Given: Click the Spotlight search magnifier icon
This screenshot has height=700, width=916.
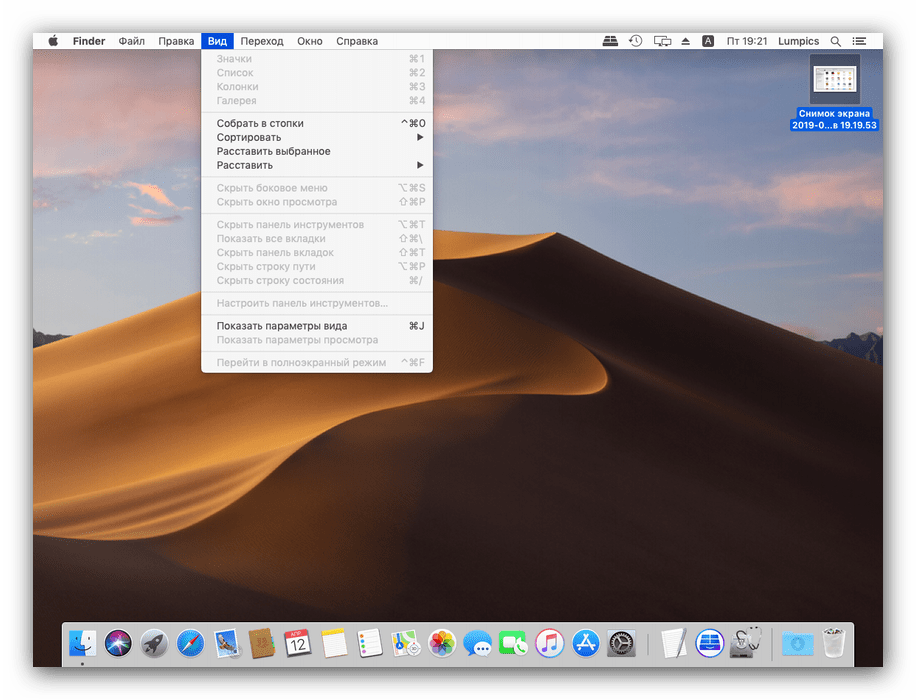Looking at the screenshot, I should (836, 41).
